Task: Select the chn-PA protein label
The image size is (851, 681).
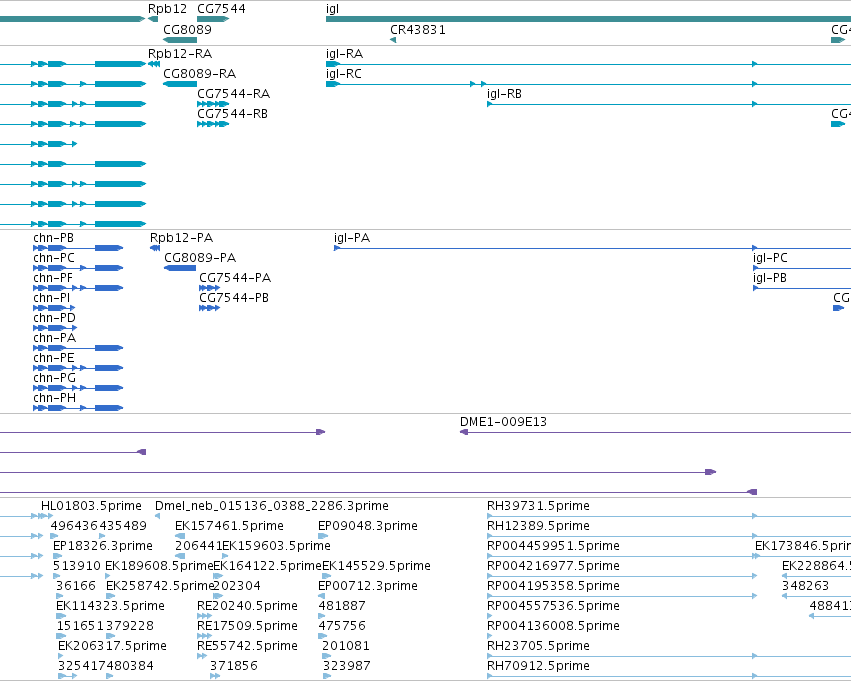Action: coord(54,338)
